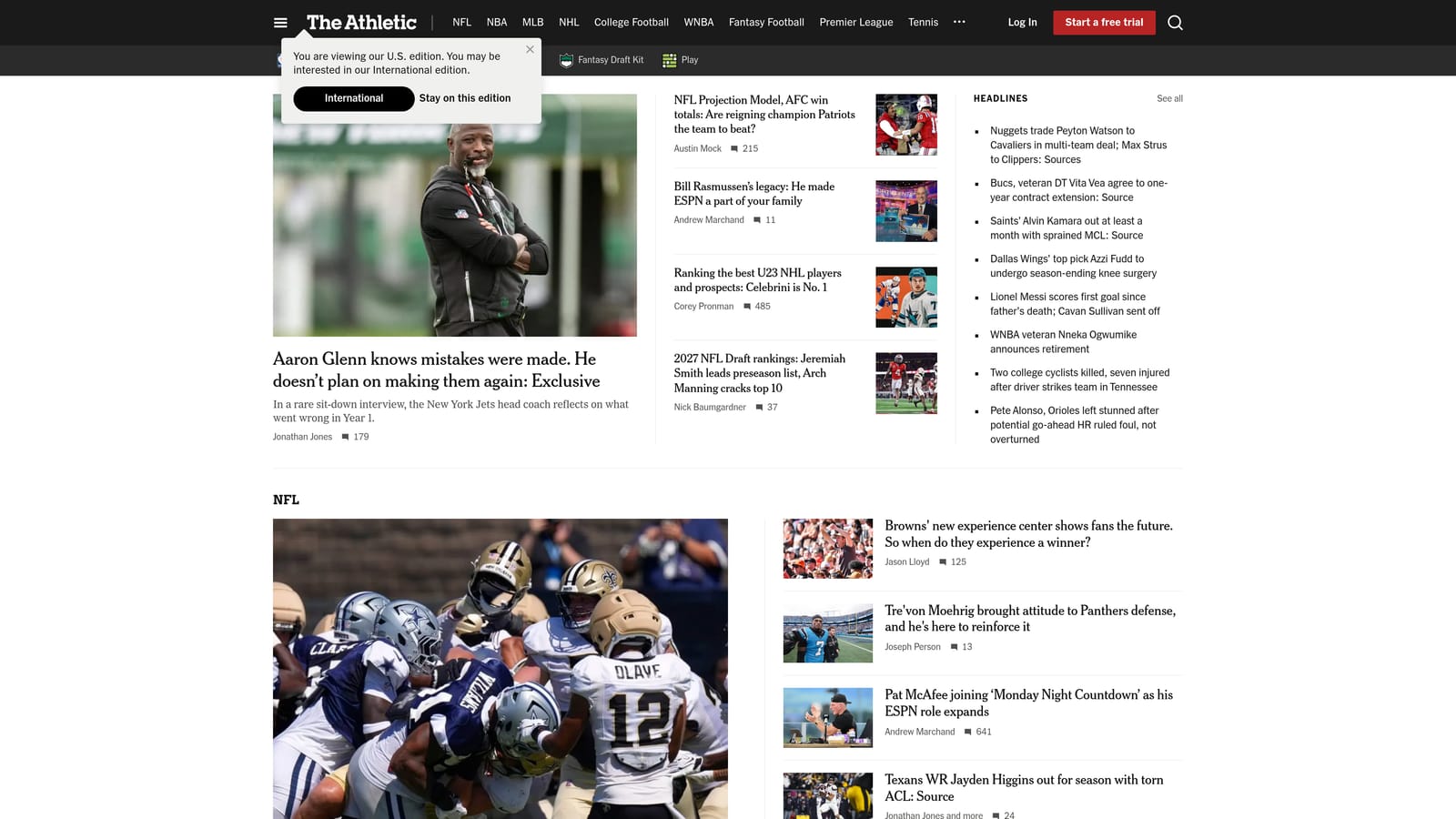The width and height of the screenshot is (1456, 819).
Task: Click the Log In link
Action: pos(1022,22)
